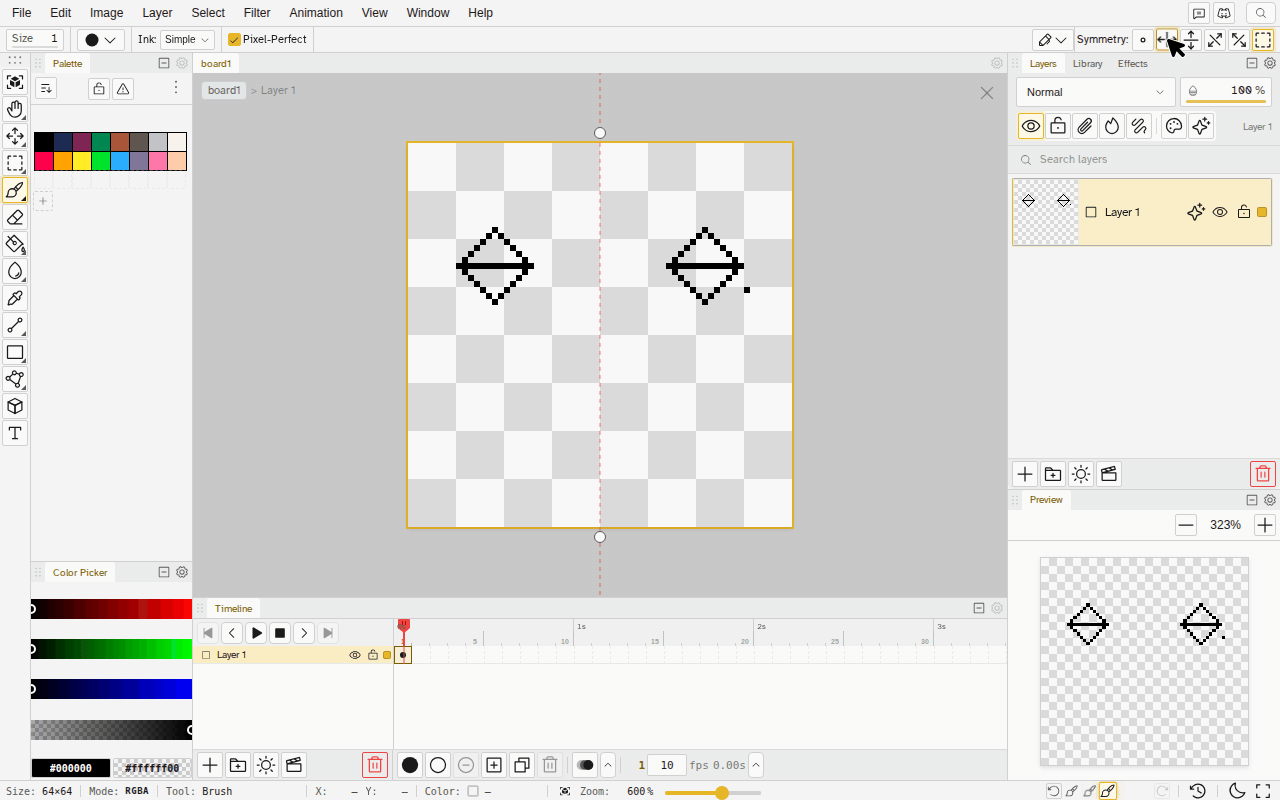Select the 3D cube tool
Screen dimensions: 1280x800
(15, 406)
